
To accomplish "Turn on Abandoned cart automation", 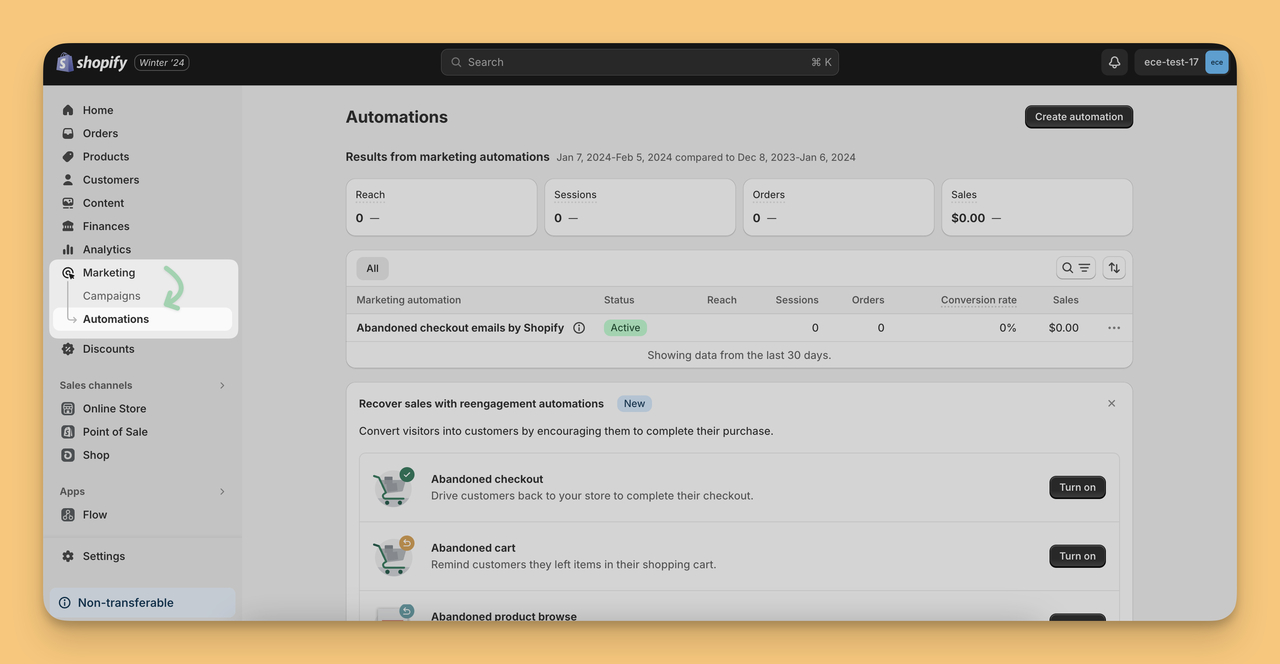I will pyautogui.click(x=1077, y=556).
